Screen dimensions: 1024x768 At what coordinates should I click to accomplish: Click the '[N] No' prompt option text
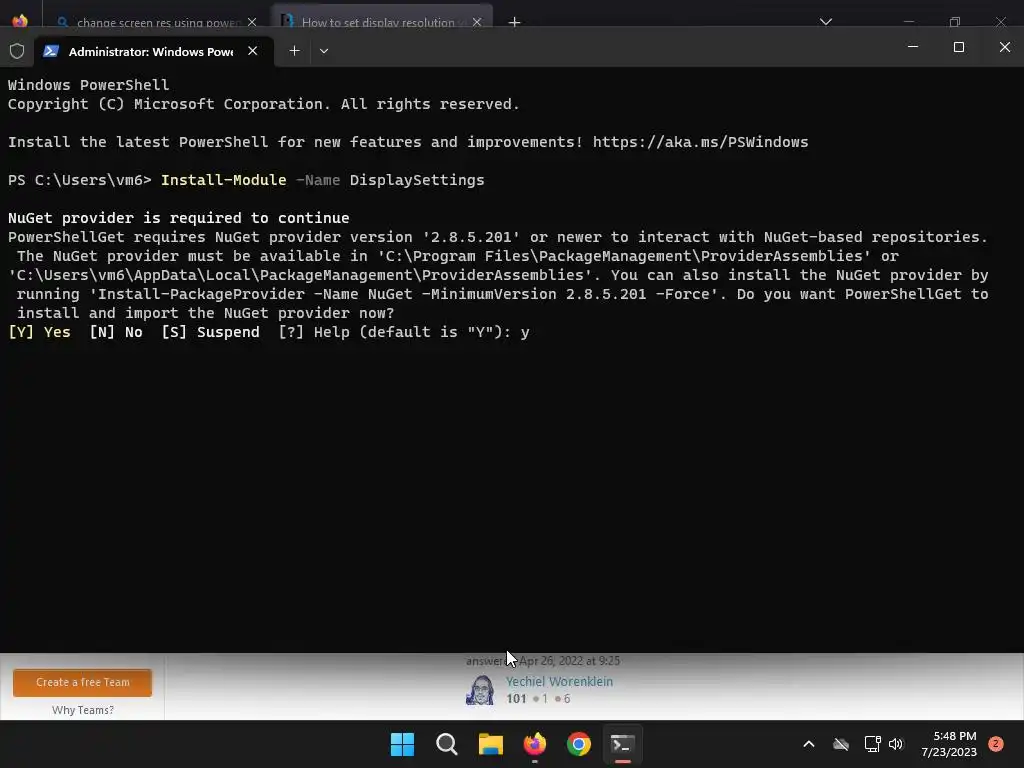116,332
